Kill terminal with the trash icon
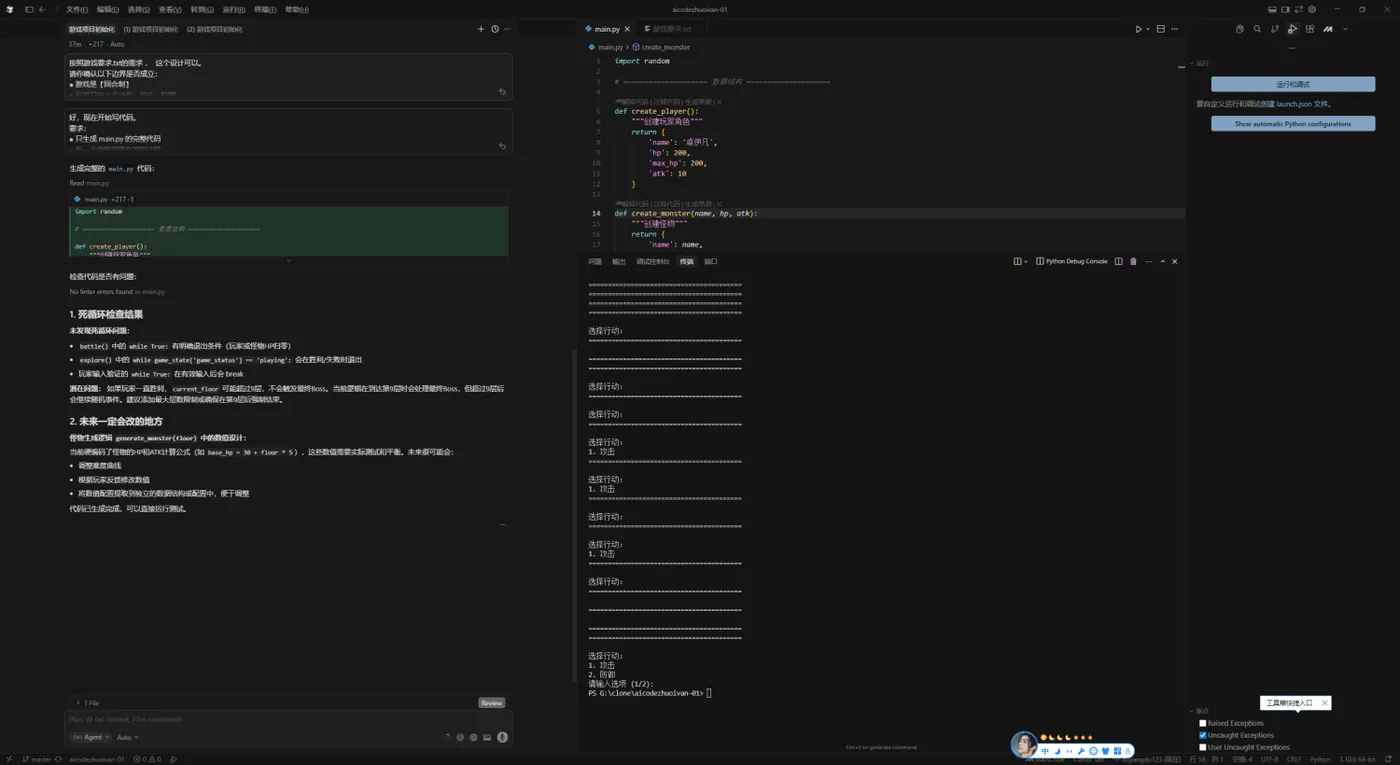Image resolution: width=1400 pixels, height=765 pixels. click(1133, 261)
